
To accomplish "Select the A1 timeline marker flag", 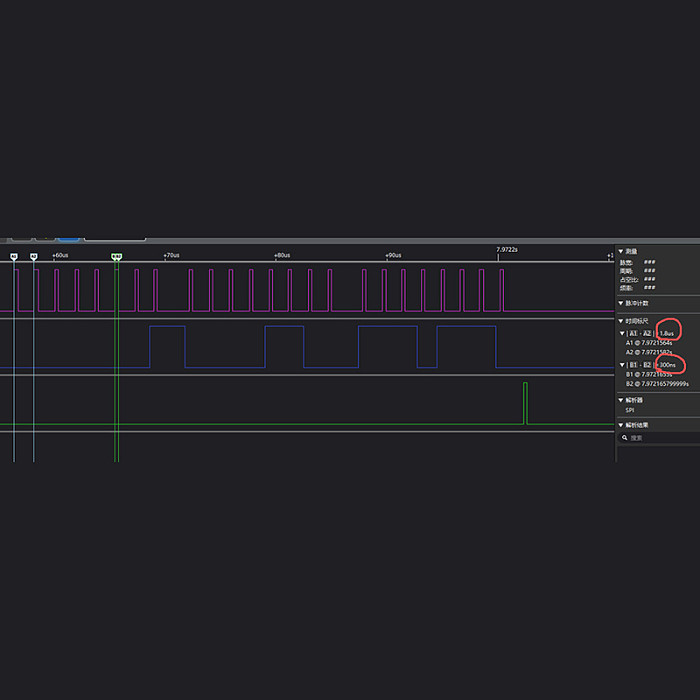I will pyautogui.click(x=14, y=256).
